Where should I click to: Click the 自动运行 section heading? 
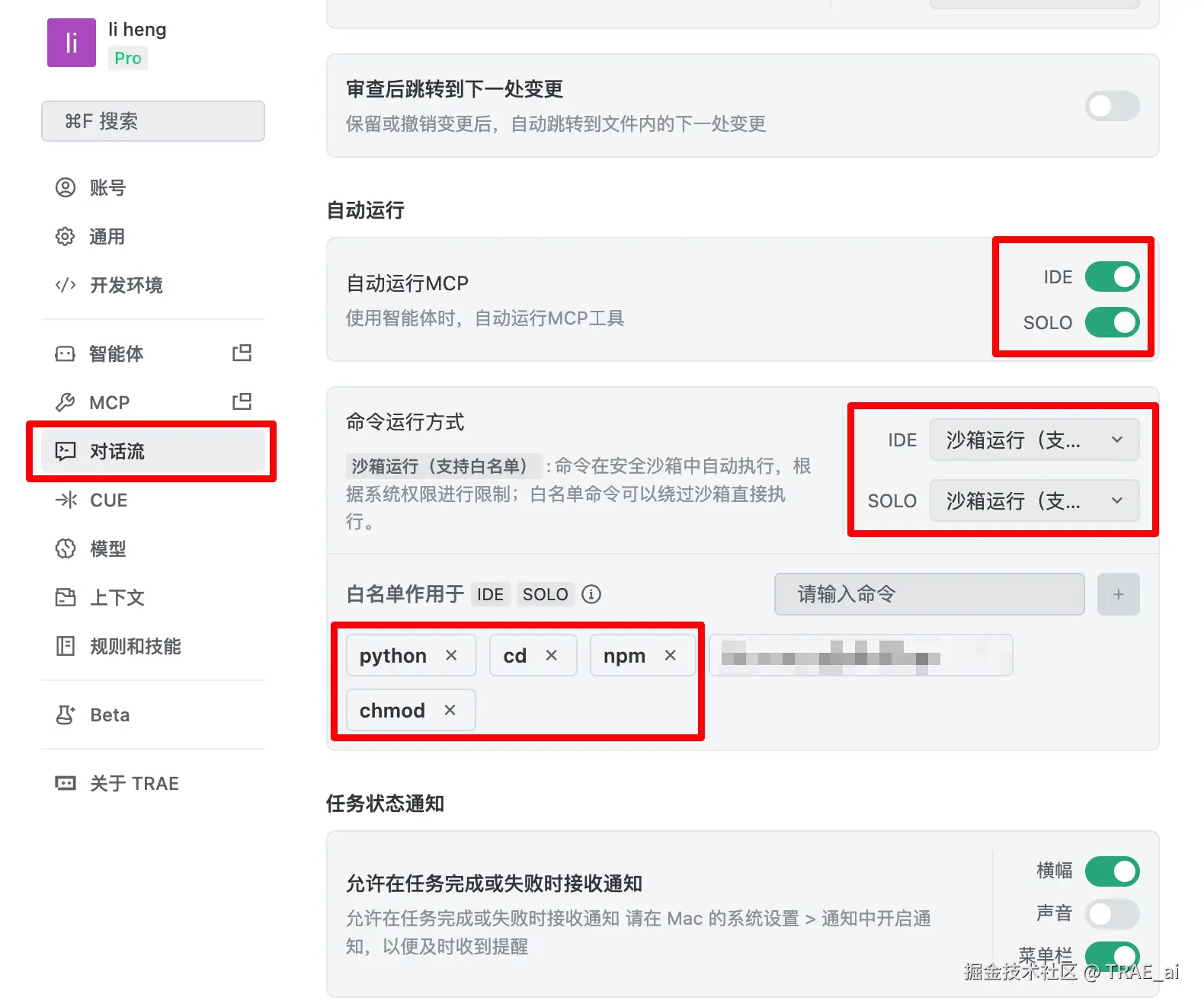(x=366, y=210)
